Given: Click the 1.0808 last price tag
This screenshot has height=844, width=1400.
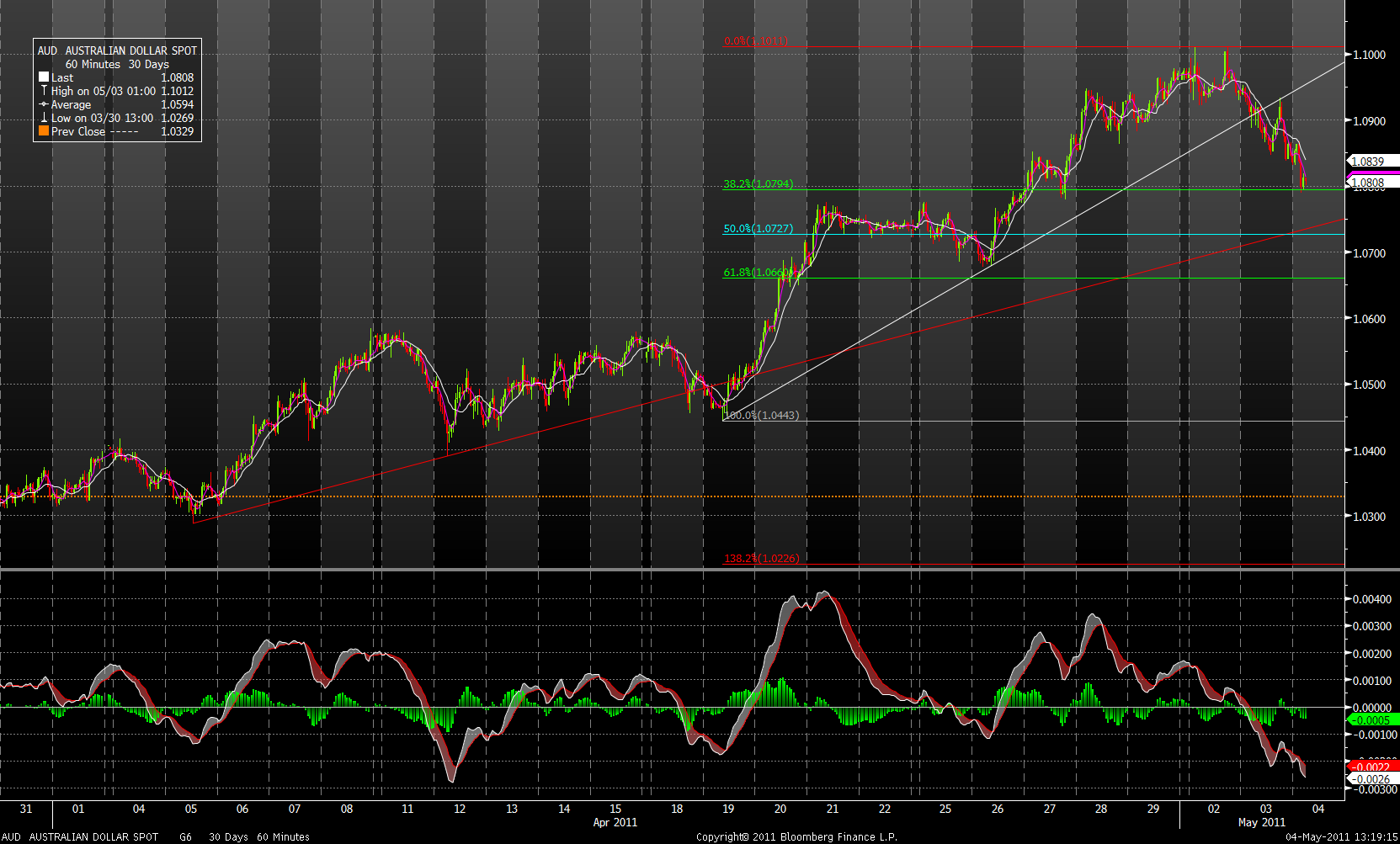Looking at the screenshot, I should click(x=1368, y=183).
